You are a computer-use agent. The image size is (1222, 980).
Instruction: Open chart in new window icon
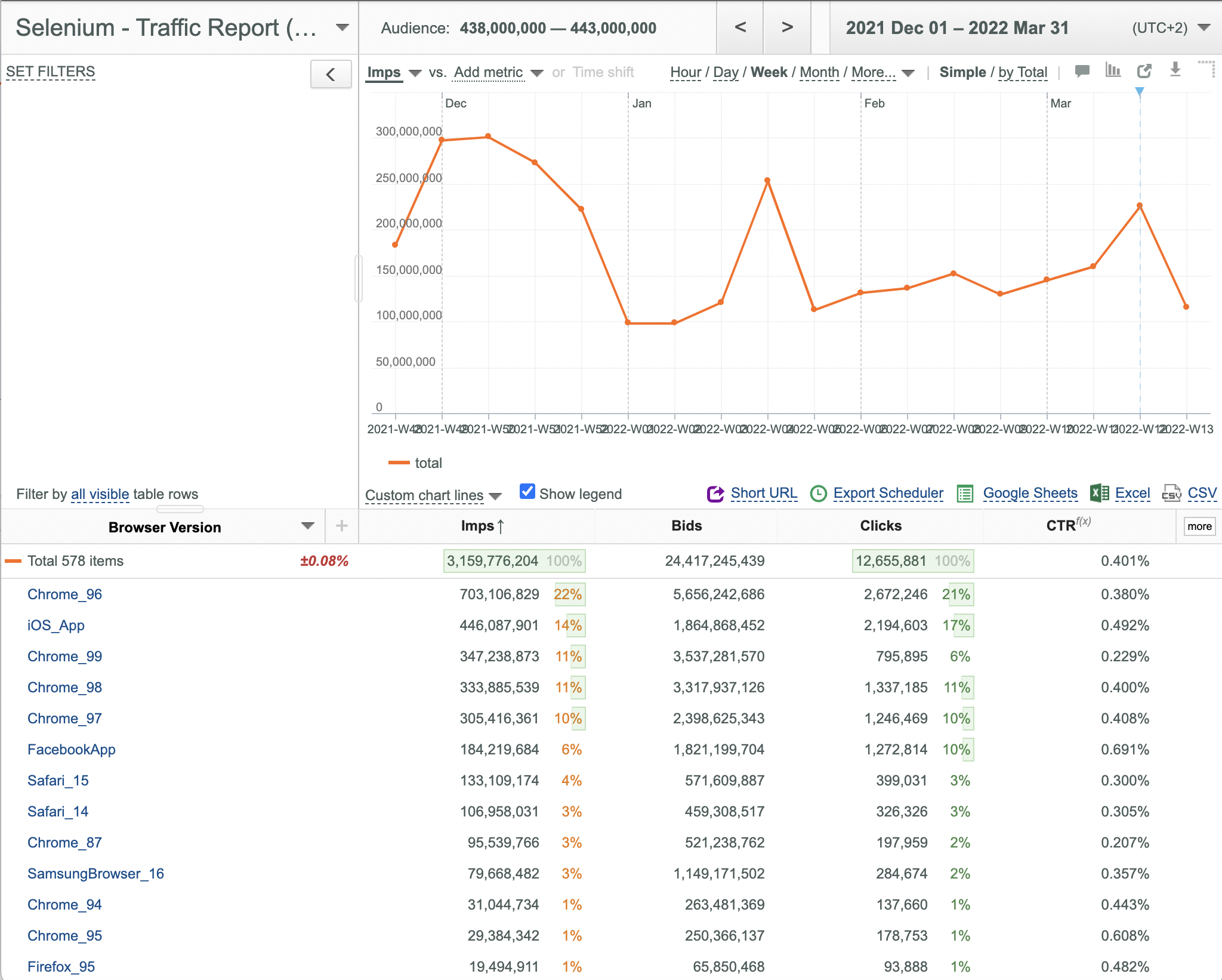[1144, 71]
